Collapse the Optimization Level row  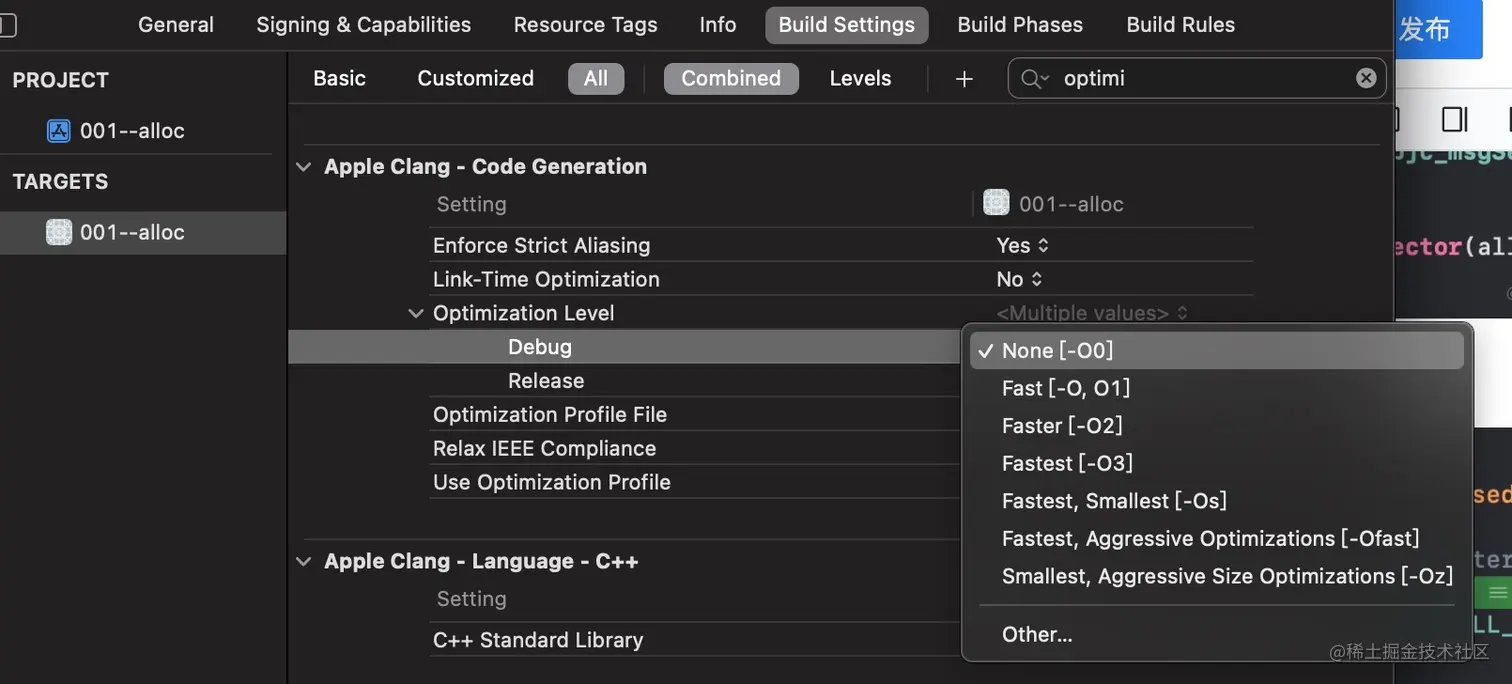(x=416, y=314)
